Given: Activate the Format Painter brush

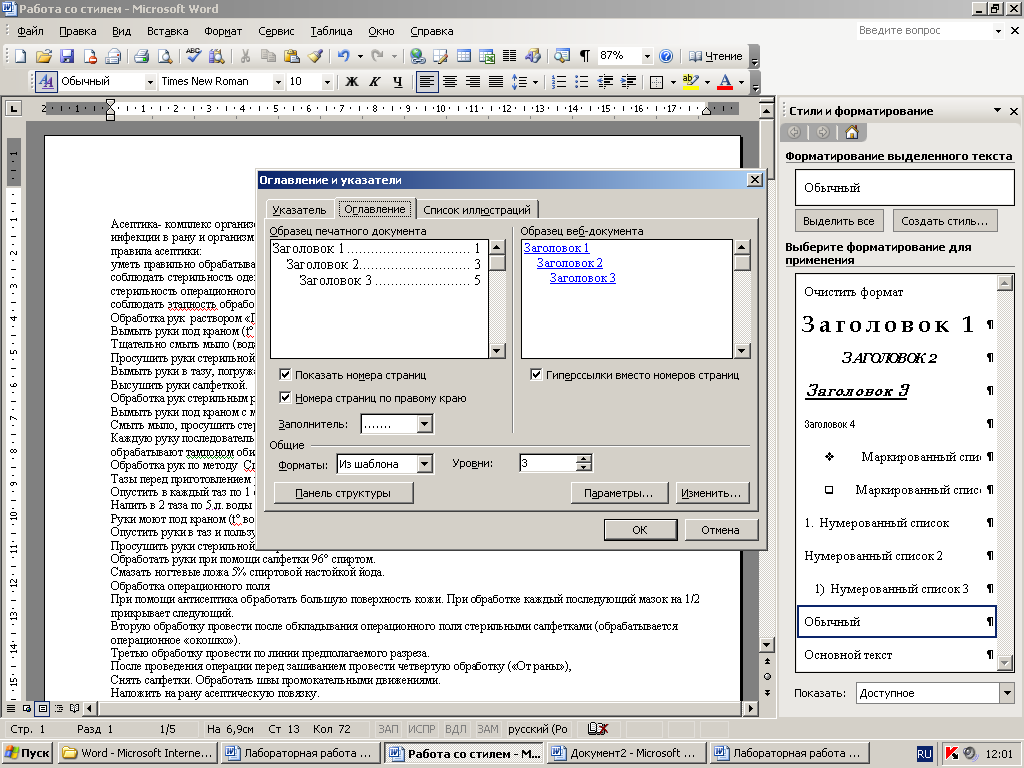Looking at the screenshot, I should (315, 56).
